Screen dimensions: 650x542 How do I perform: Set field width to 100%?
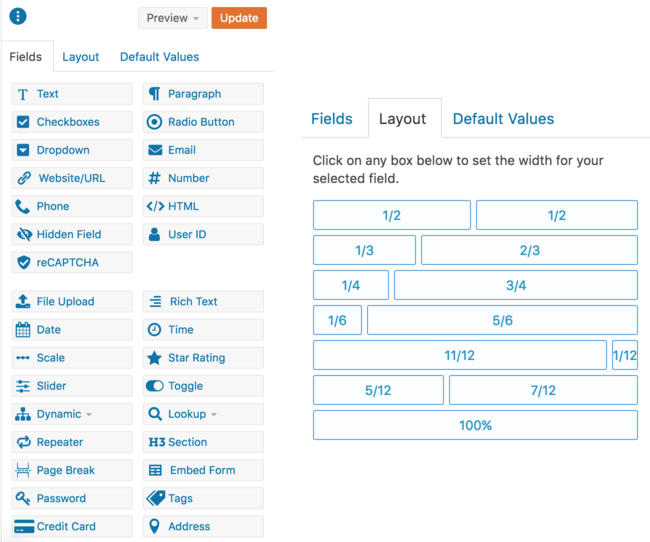pos(475,425)
